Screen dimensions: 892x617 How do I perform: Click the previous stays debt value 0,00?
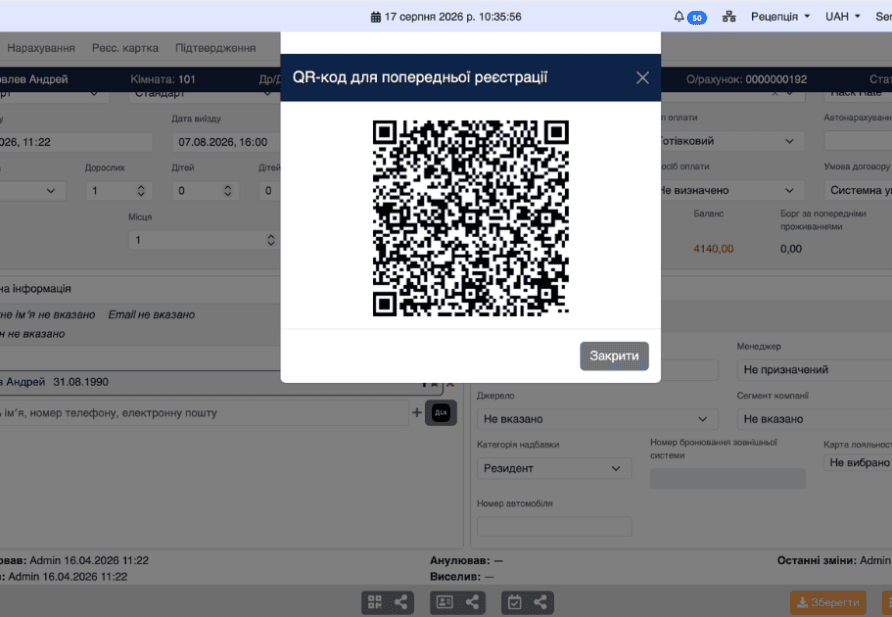[x=791, y=249]
